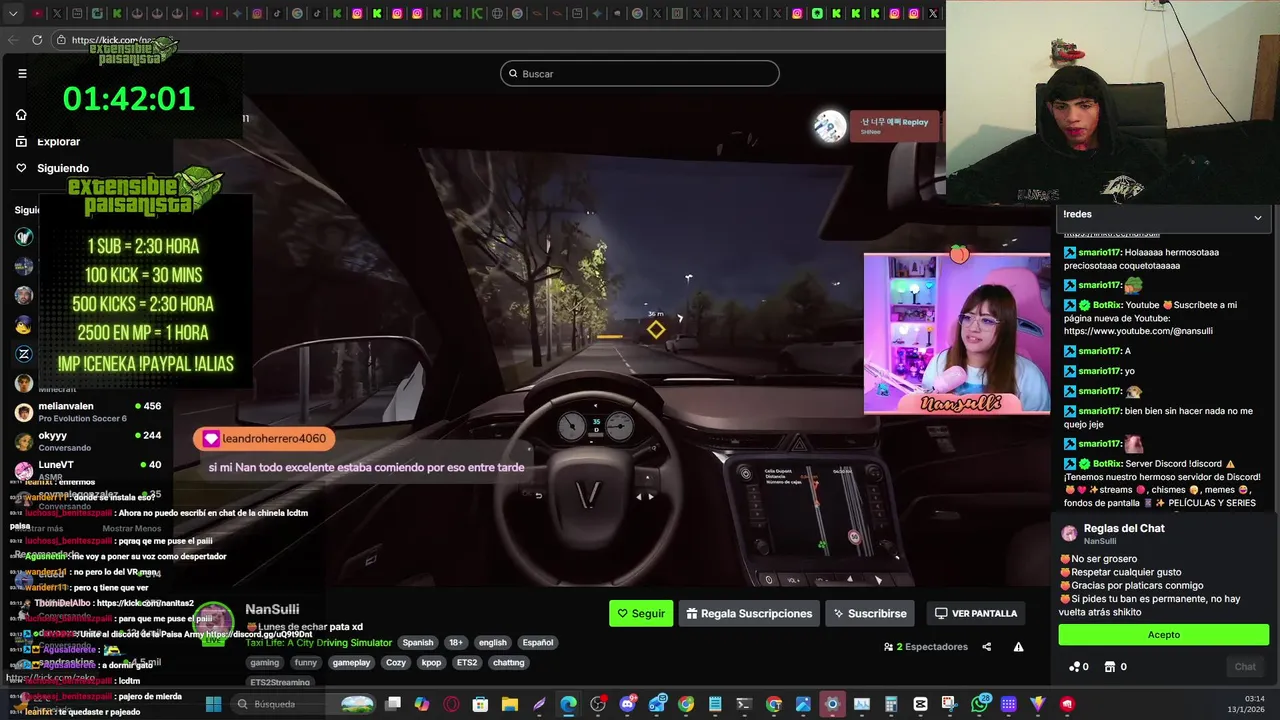Open Calculator from the taskbar
Viewport: 1280px width, 720px height.
coord(891,704)
